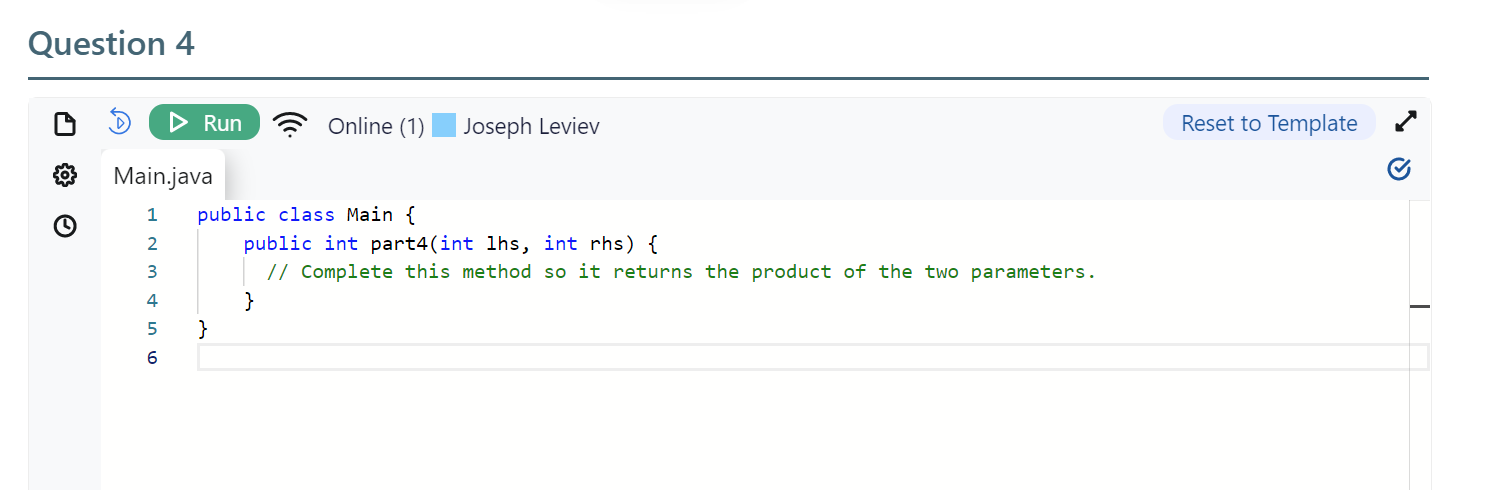Screen dimensions: 1503x490
Task: Open the history clock icon
Action: (65, 227)
